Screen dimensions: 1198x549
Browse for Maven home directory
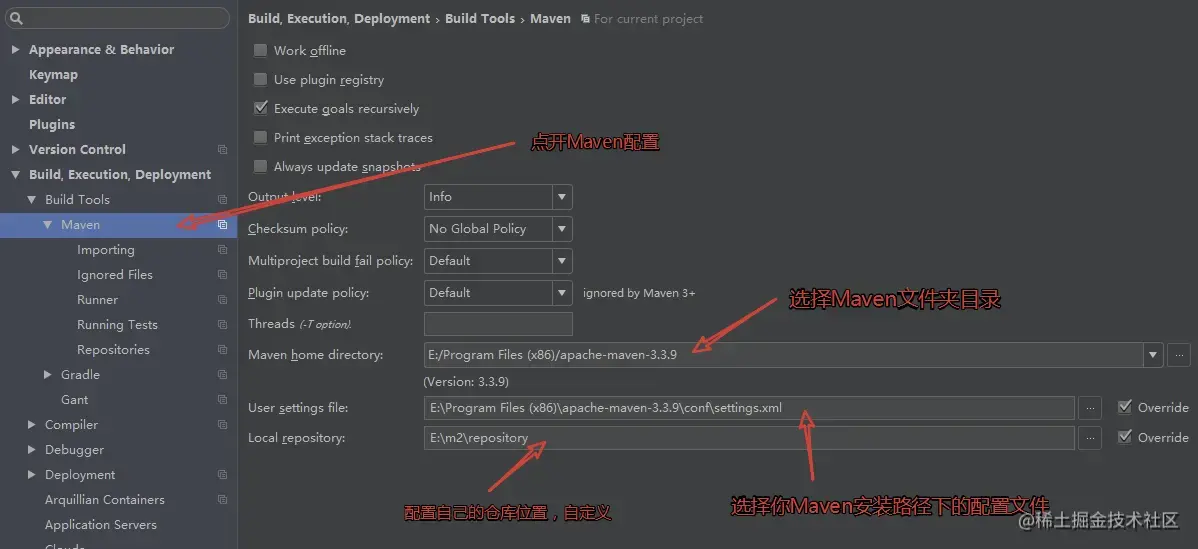coord(1179,355)
